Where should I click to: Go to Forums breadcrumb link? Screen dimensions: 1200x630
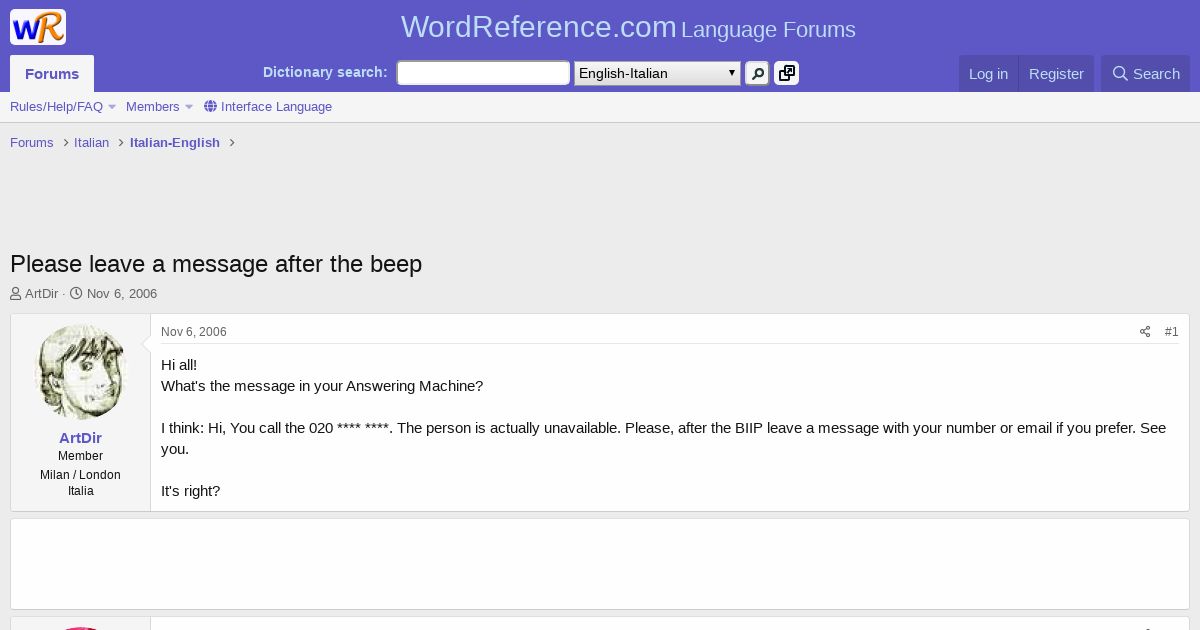pos(31,142)
